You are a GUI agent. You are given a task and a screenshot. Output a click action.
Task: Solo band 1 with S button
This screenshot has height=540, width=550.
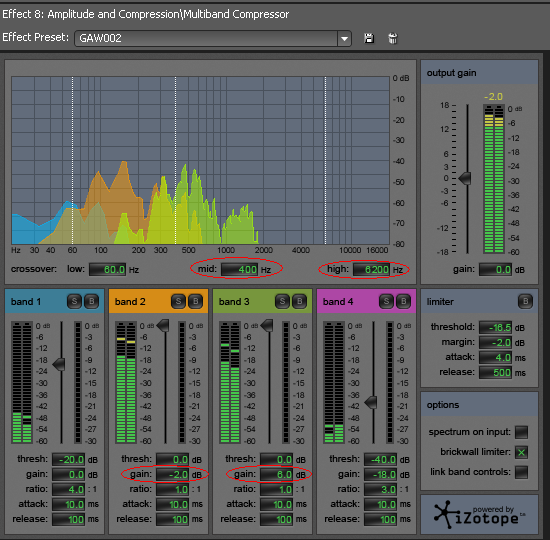pos(74,301)
